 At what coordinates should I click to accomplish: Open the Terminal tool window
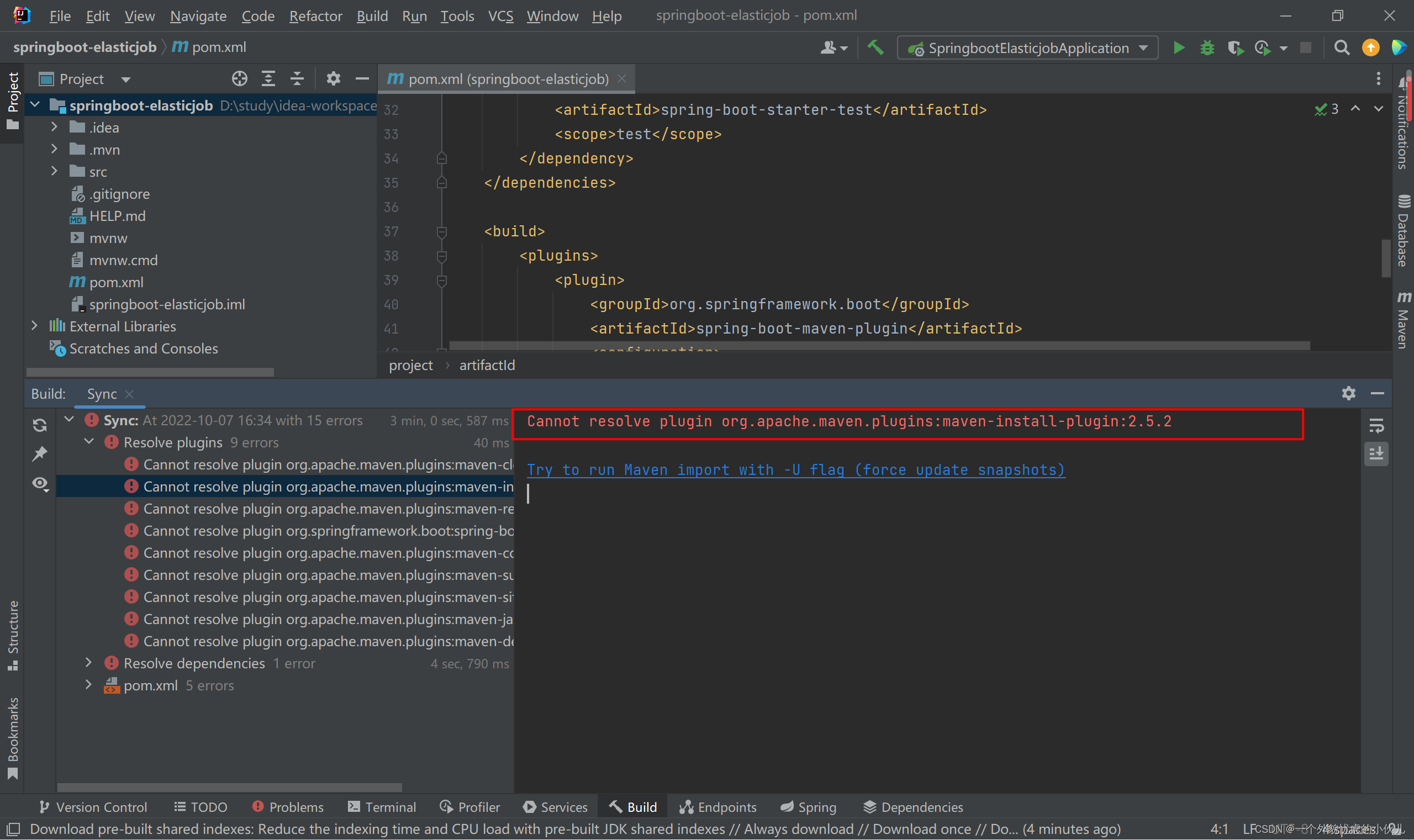click(x=382, y=807)
